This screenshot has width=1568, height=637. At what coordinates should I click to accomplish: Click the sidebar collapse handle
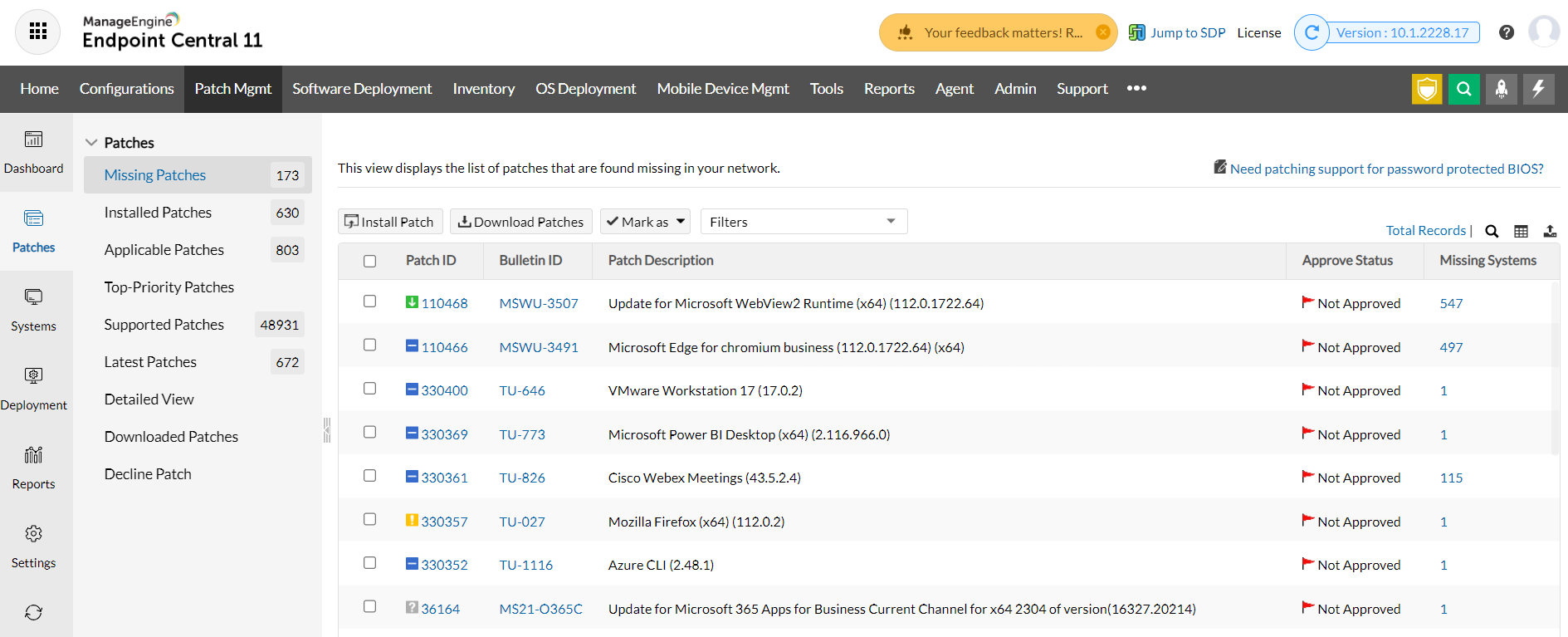(x=327, y=430)
